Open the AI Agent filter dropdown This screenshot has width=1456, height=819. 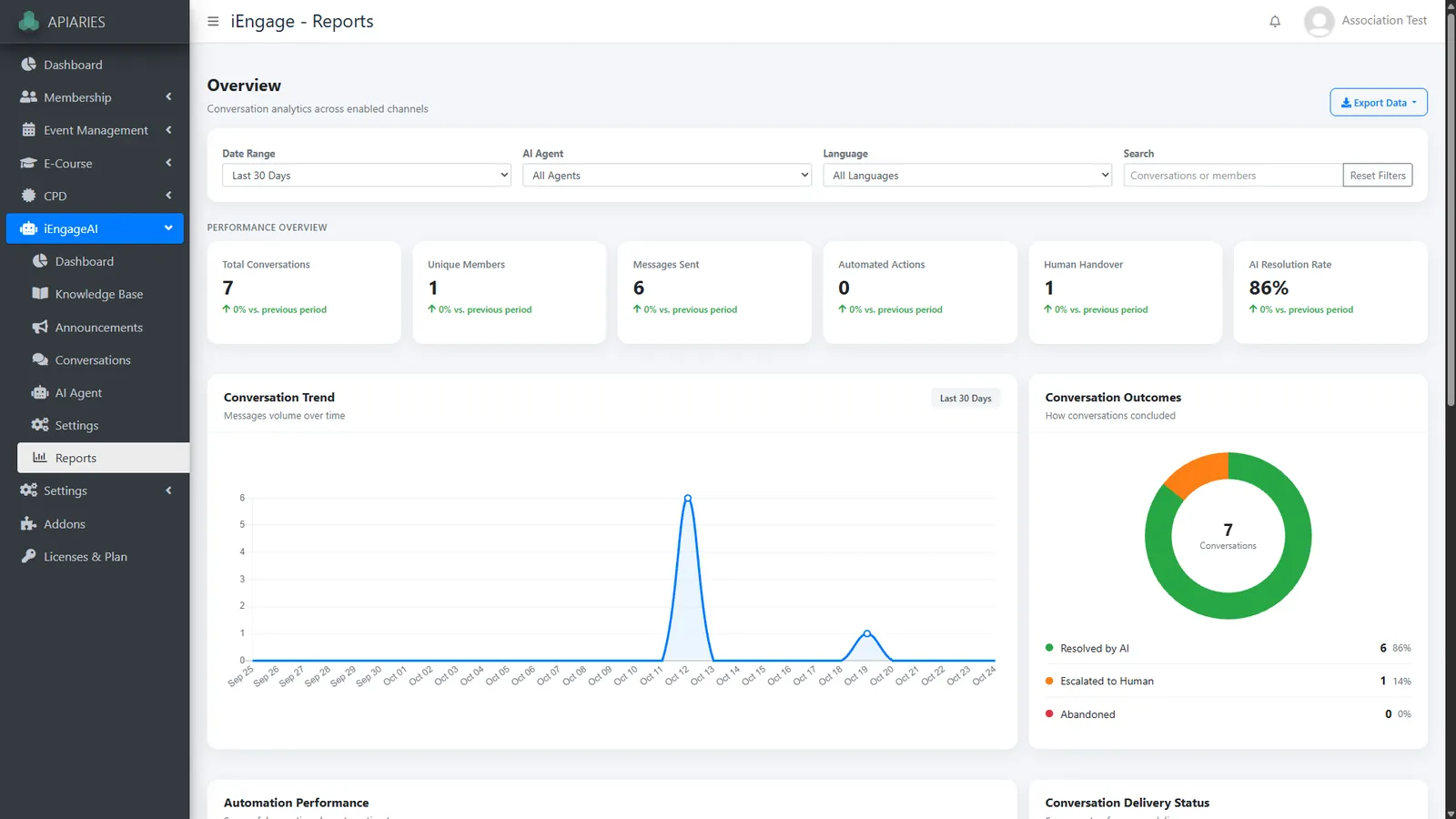[x=667, y=176]
